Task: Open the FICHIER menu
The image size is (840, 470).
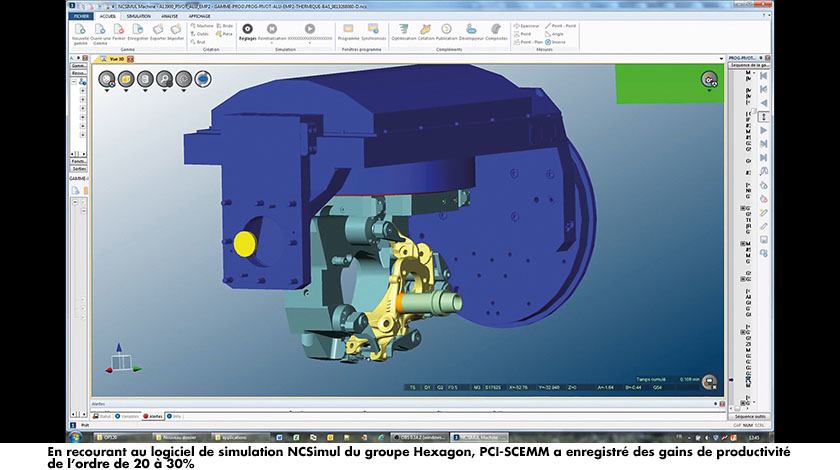Action: point(81,16)
